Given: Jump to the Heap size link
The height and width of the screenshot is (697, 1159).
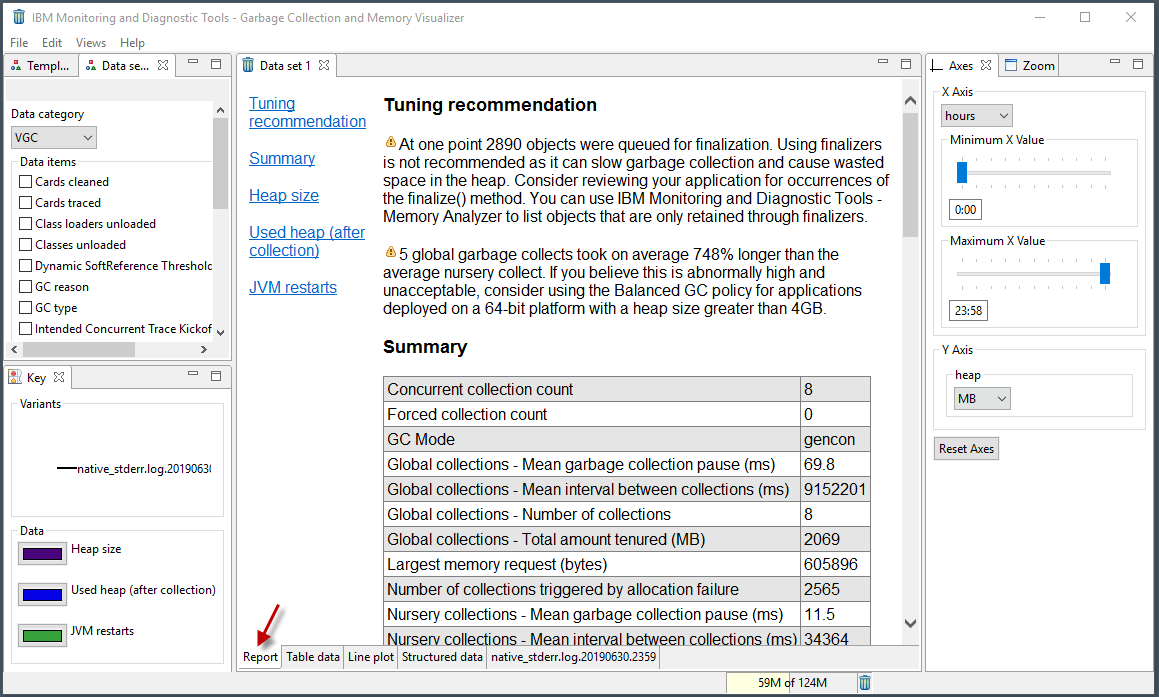Looking at the screenshot, I should [284, 195].
